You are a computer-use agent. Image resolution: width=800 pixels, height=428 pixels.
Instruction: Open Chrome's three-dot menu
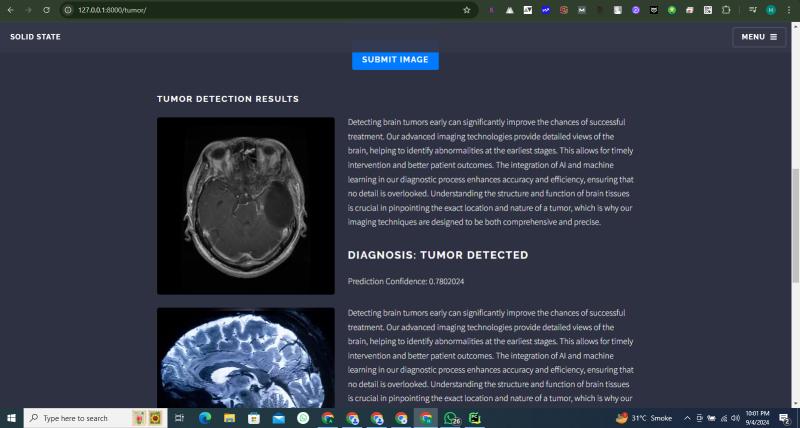[x=789, y=10]
